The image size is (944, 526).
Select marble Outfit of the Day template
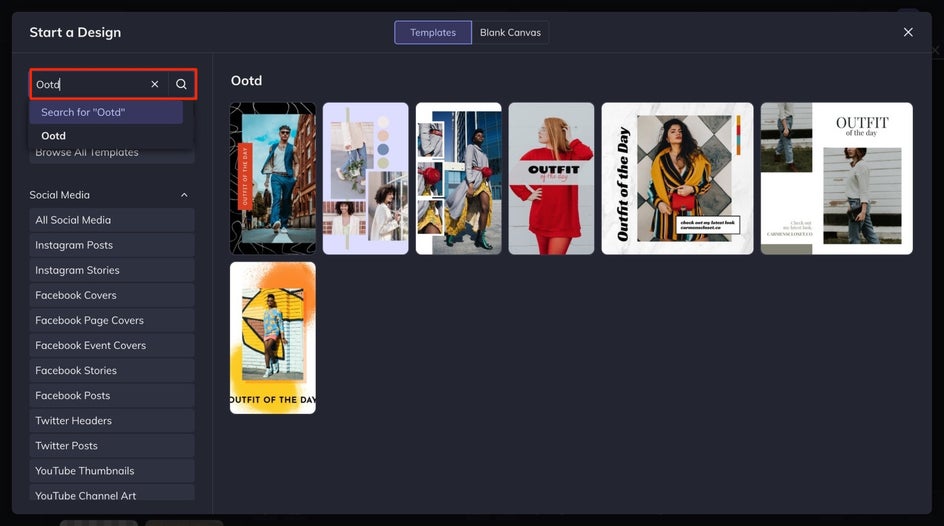[677, 178]
